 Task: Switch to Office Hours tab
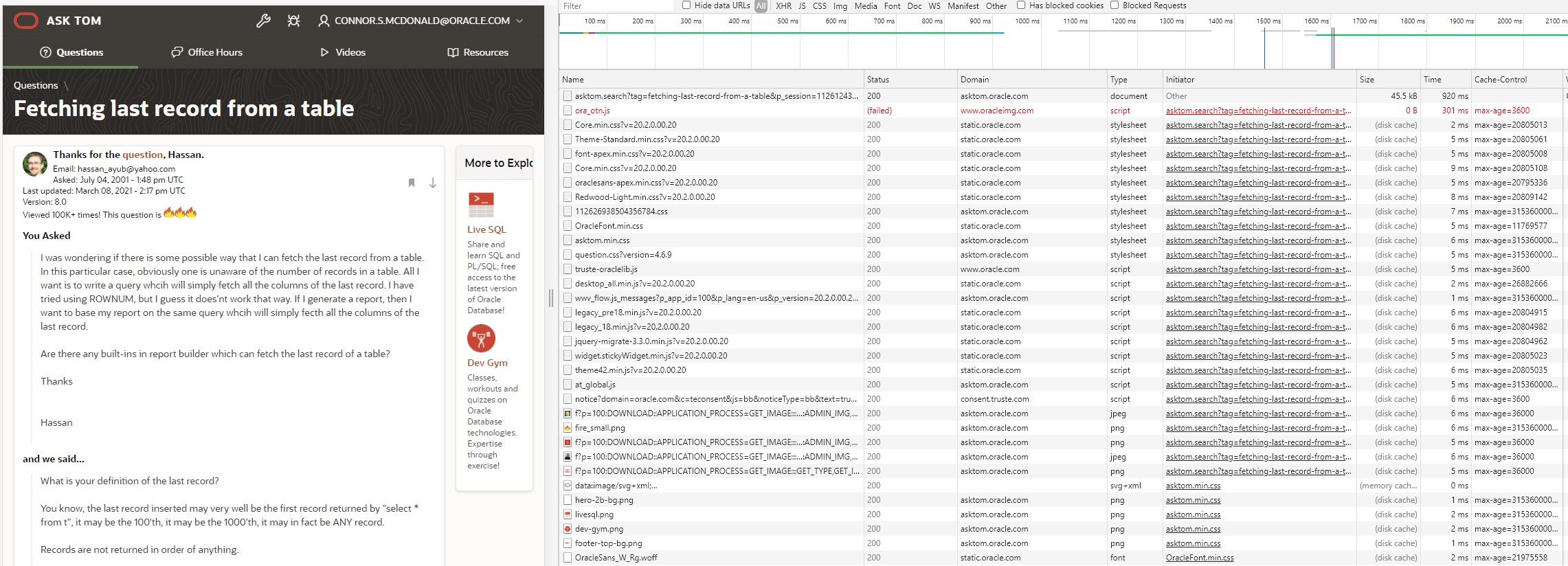click(x=207, y=52)
